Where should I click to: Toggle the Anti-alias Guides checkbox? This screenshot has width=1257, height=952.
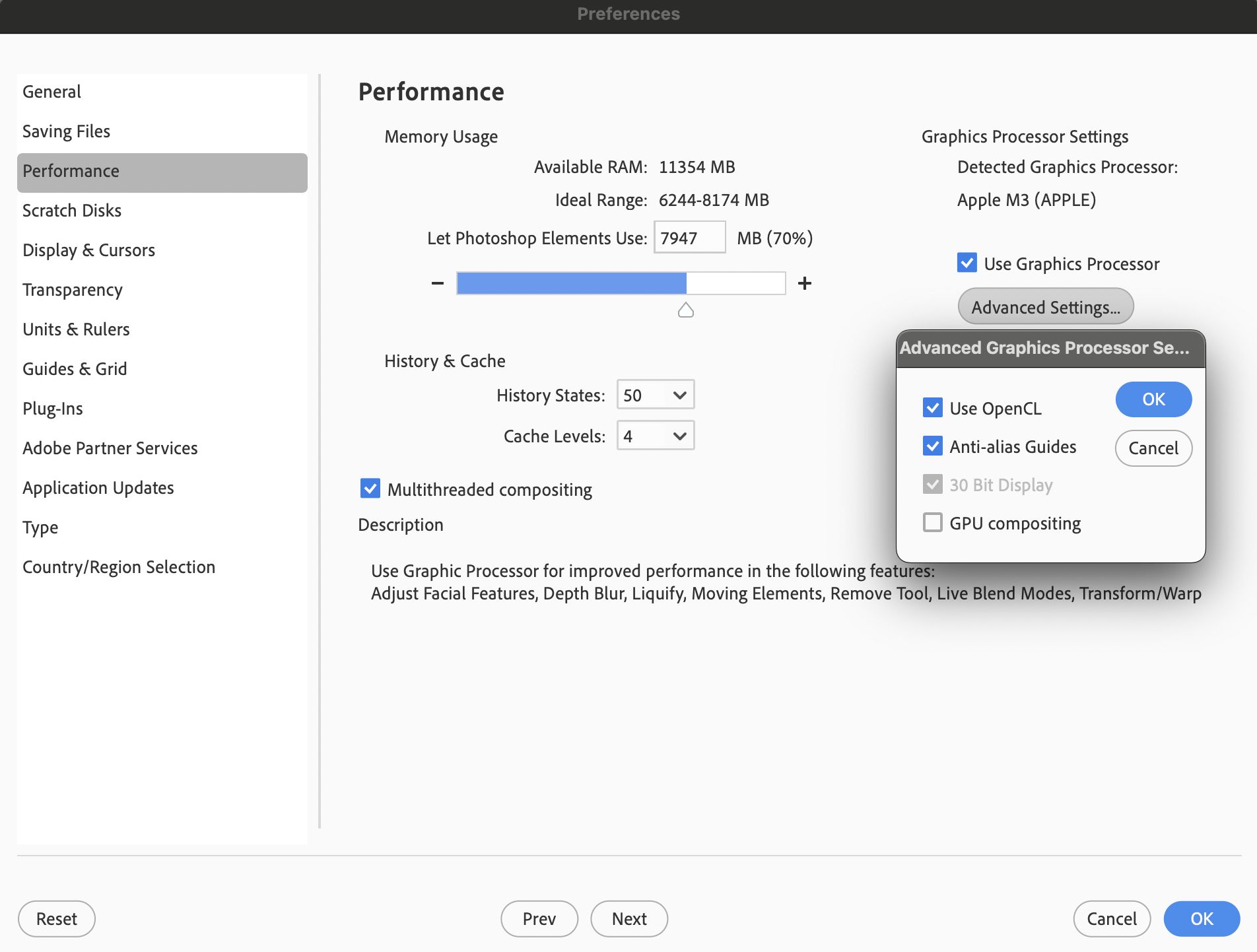[933, 446]
